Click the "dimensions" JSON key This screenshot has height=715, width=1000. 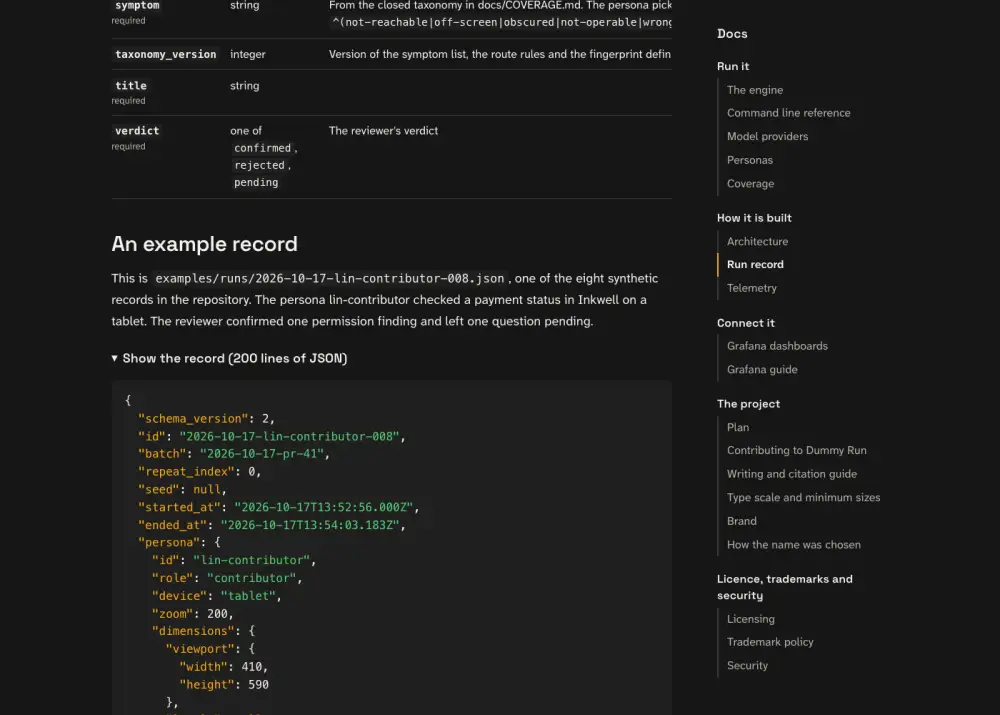click(x=193, y=631)
